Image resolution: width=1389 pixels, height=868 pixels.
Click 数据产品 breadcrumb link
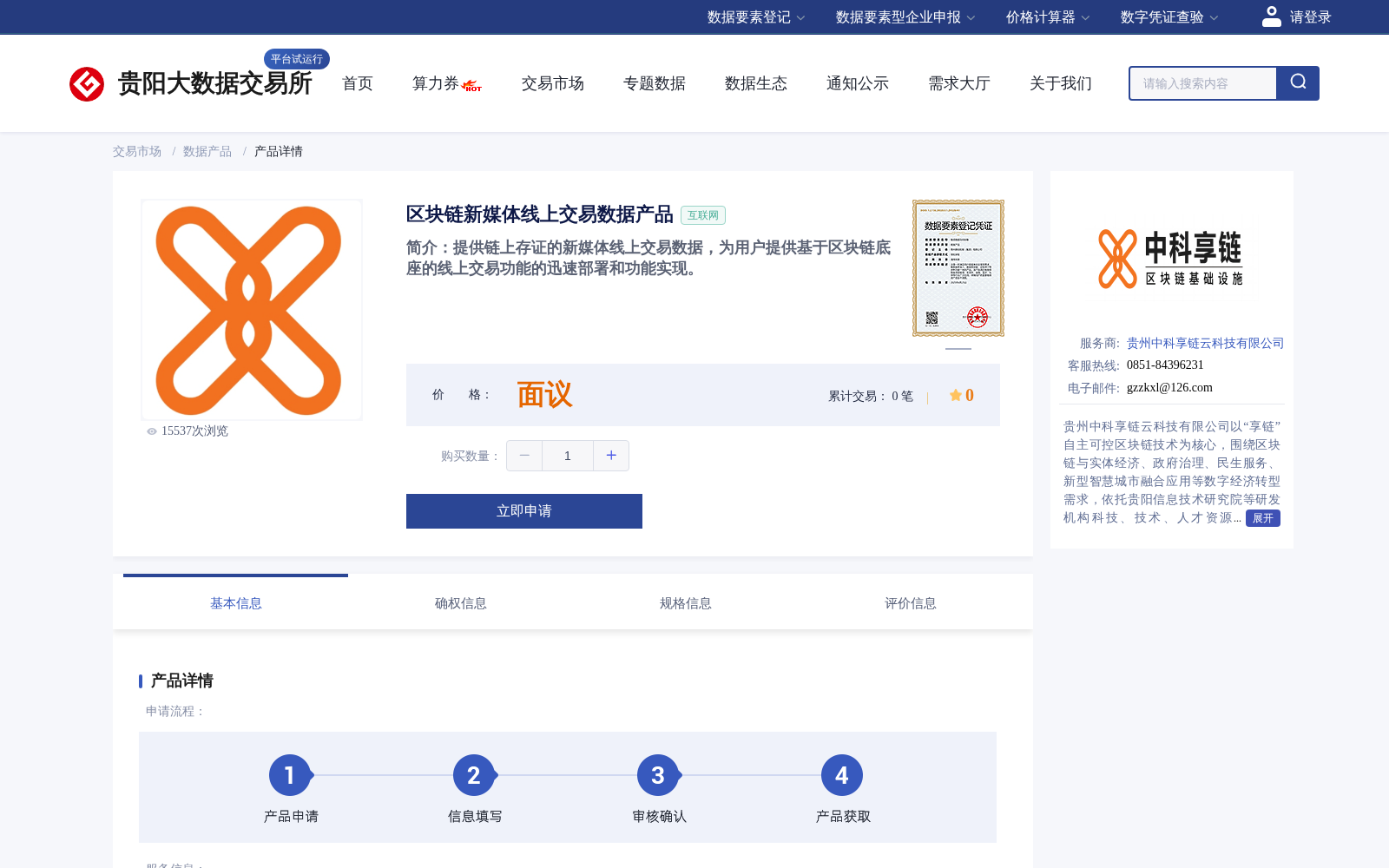point(207,151)
